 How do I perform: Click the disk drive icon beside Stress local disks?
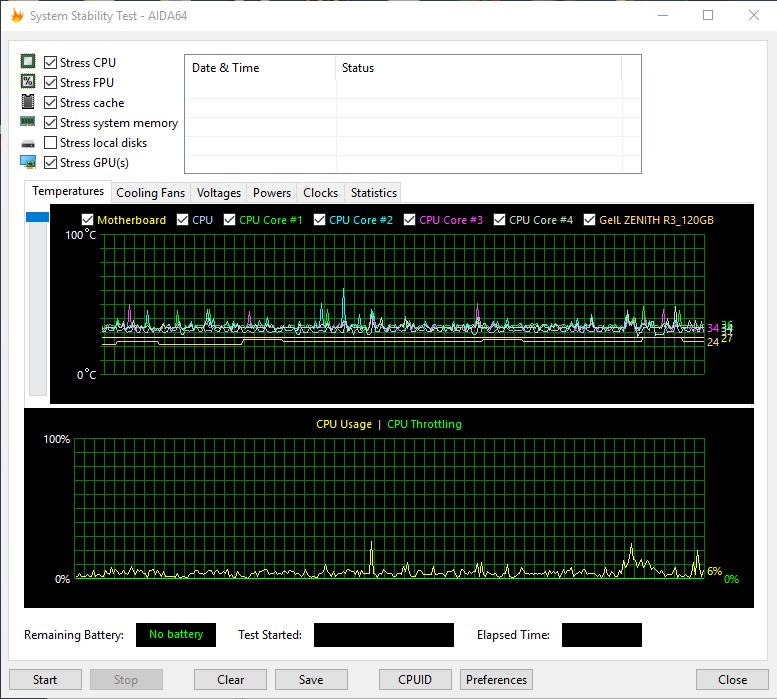[x=28, y=144]
